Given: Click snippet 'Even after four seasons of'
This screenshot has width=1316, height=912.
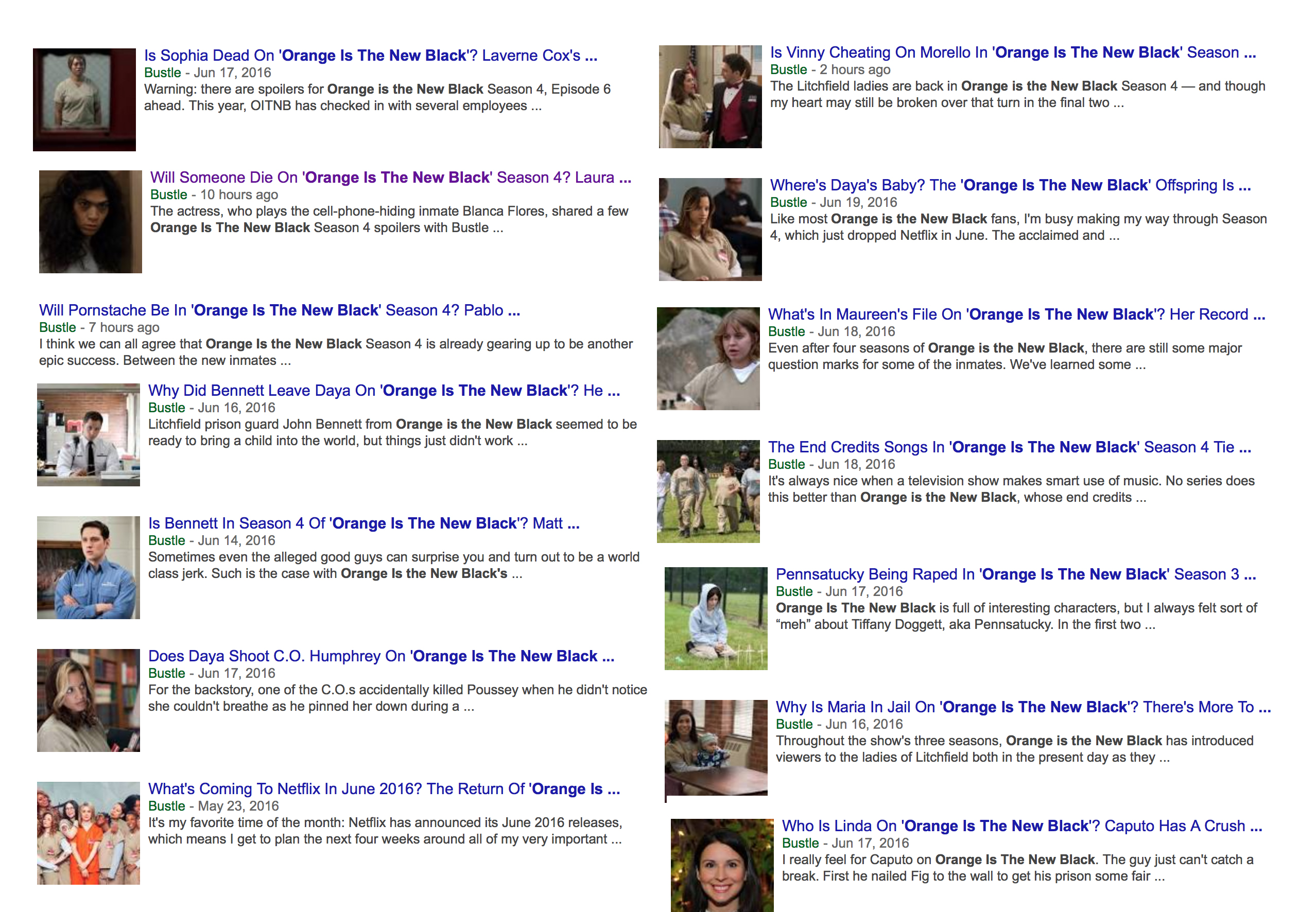Looking at the screenshot, I should click(x=1005, y=357).
